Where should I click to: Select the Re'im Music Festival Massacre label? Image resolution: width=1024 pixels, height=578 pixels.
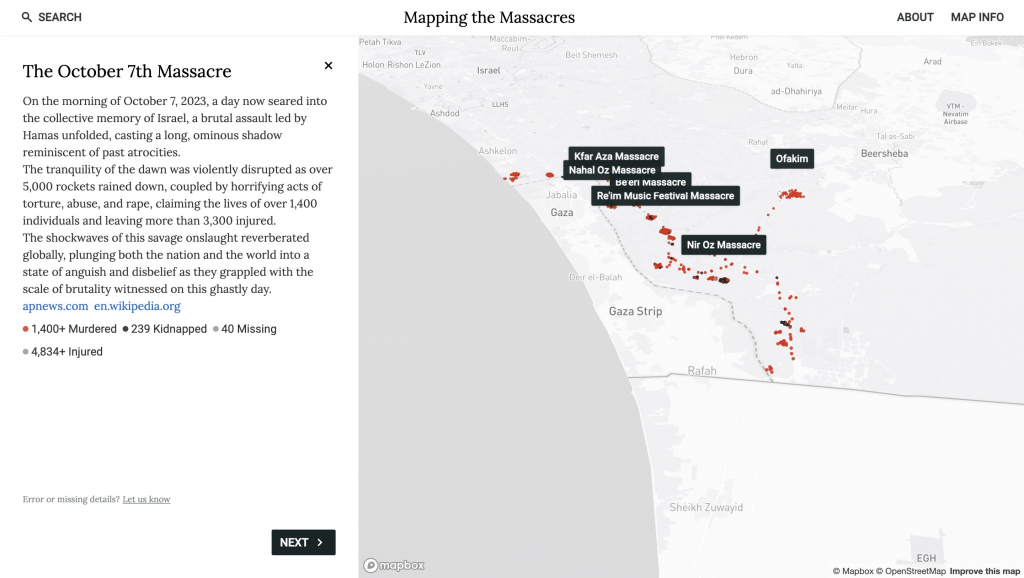pos(665,196)
